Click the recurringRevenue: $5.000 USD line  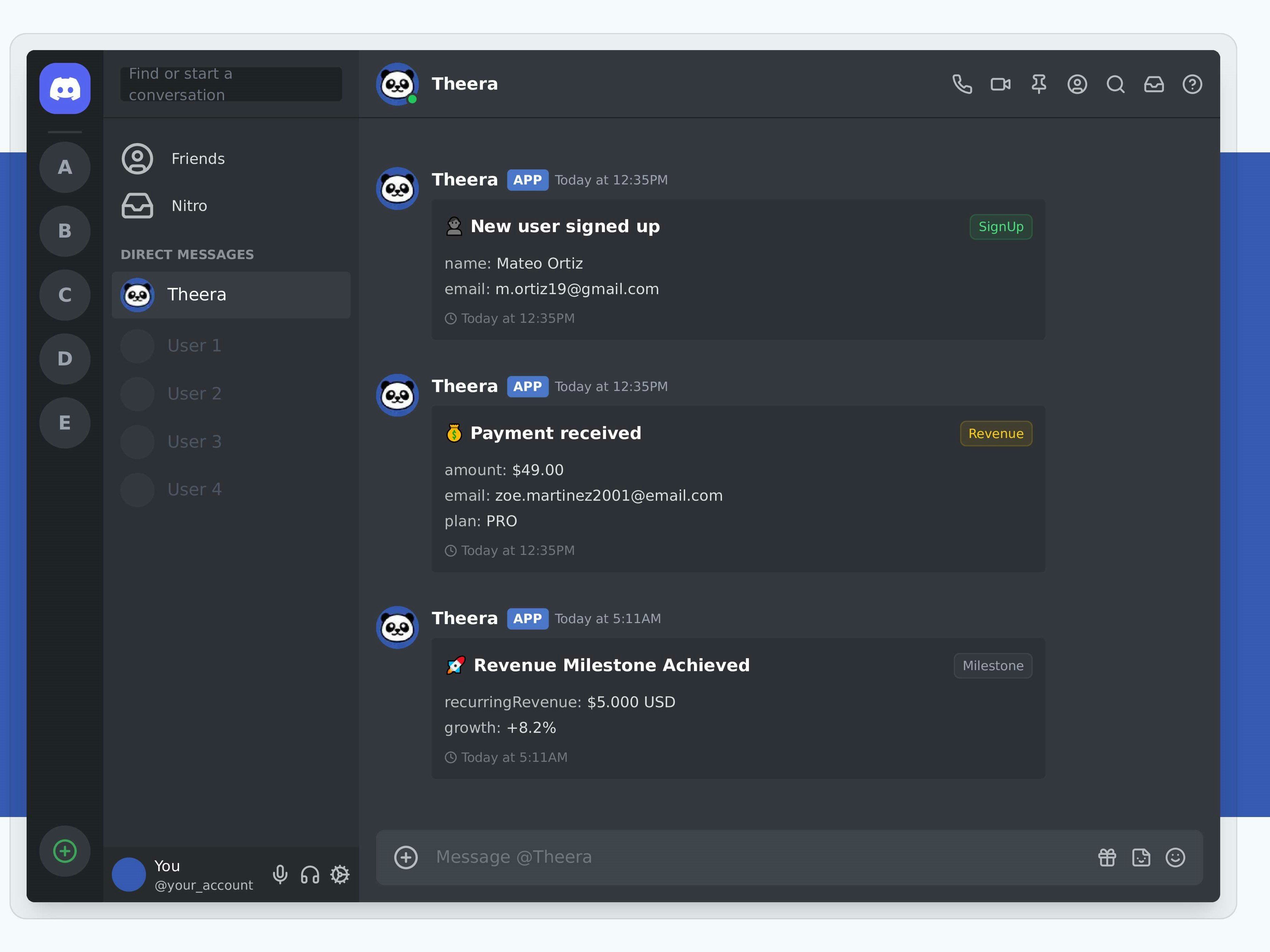pyautogui.click(x=560, y=702)
